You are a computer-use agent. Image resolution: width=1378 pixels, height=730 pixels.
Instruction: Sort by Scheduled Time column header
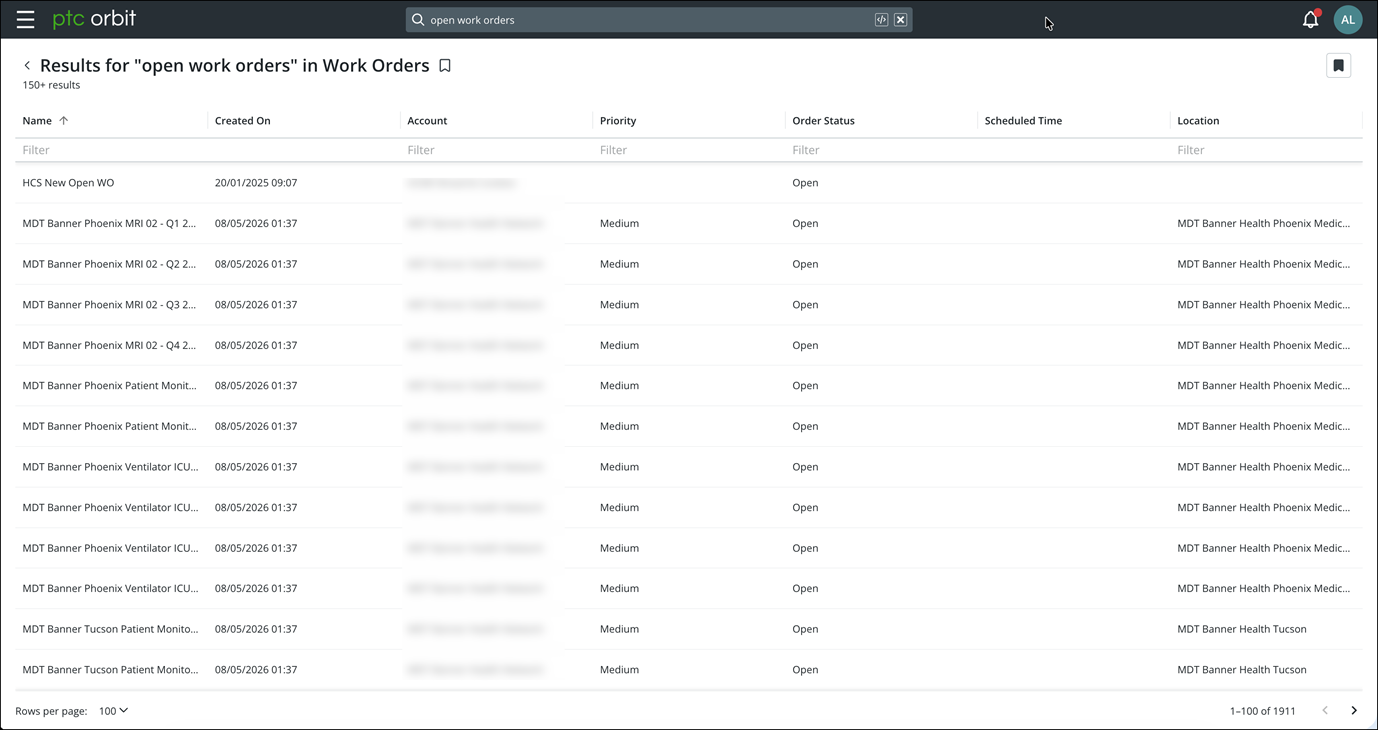click(1023, 121)
